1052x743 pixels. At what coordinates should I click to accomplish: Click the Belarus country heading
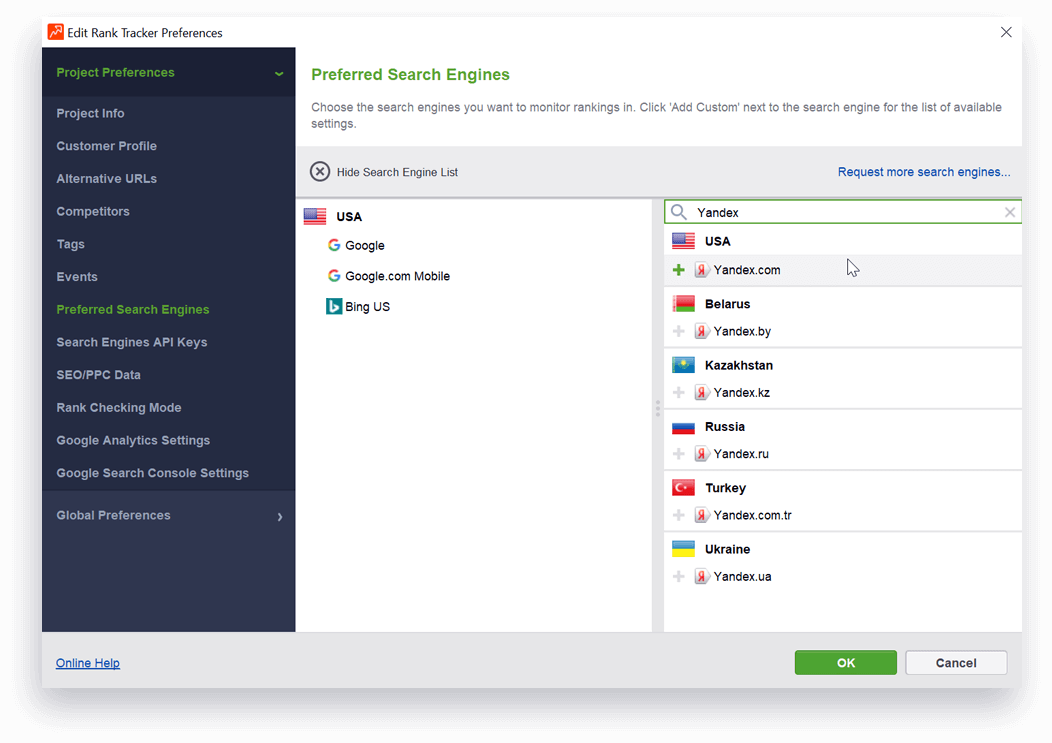727,303
